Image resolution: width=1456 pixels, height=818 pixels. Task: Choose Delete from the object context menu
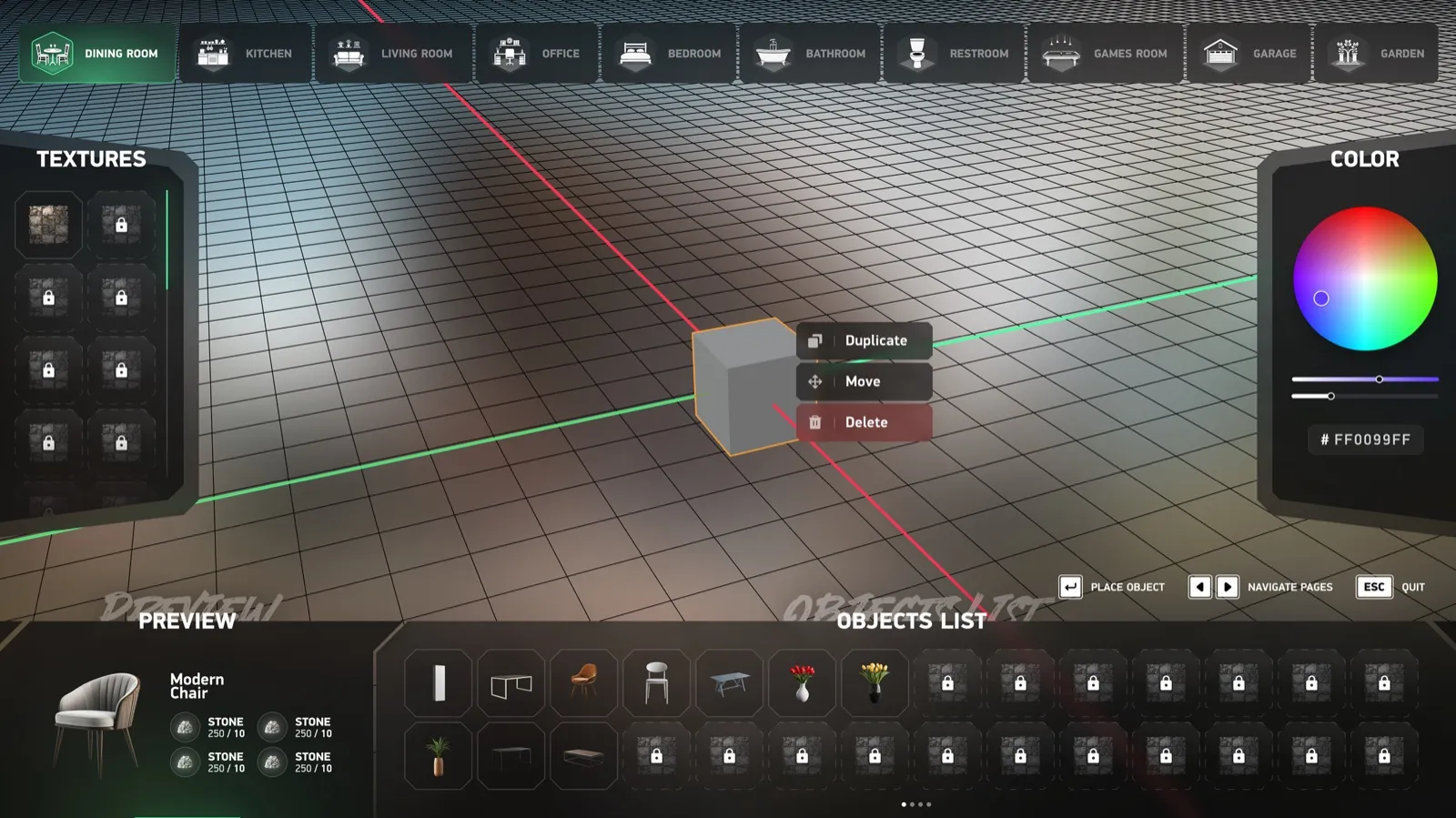(x=864, y=422)
